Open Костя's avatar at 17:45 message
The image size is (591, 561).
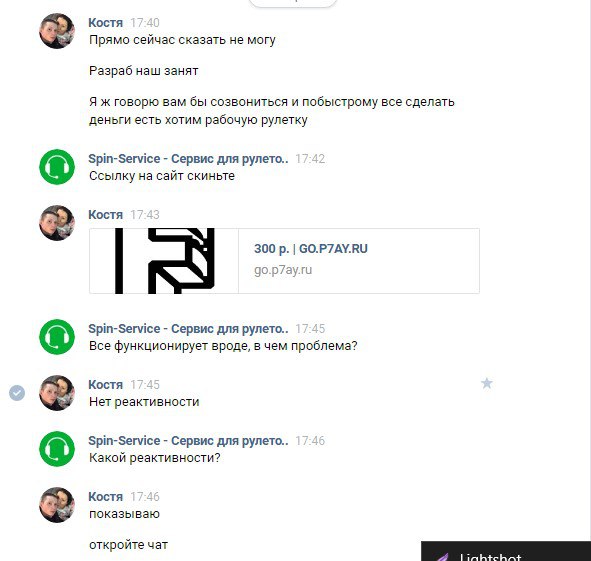coord(57,393)
